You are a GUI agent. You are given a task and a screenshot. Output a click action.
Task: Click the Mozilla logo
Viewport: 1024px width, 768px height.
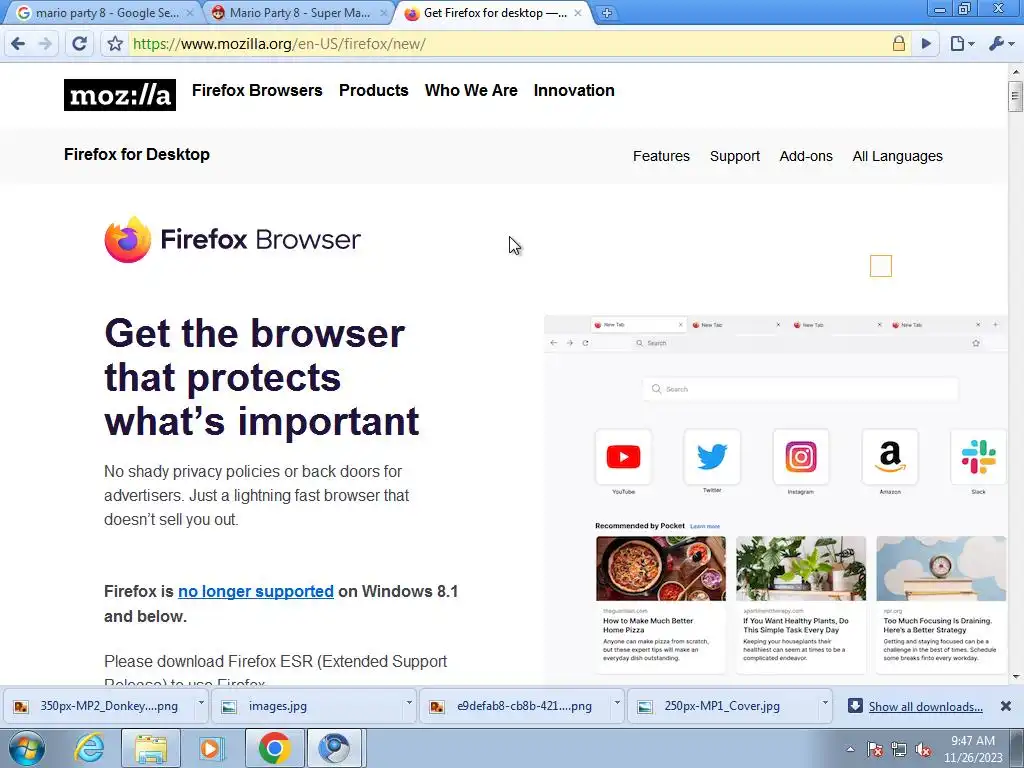tap(120, 95)
